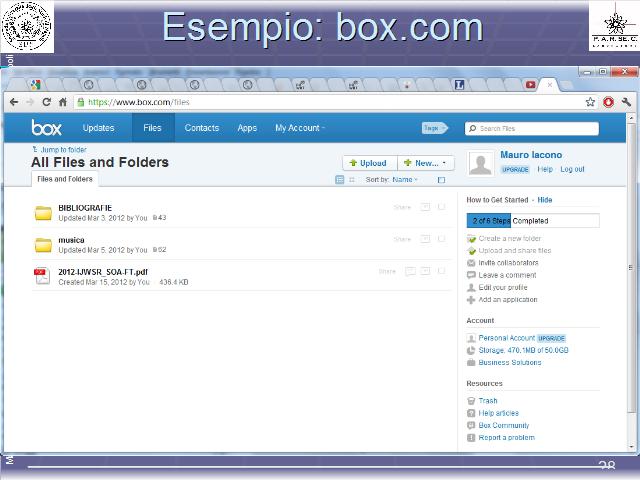Switch to the blue L browser tab

(x=459, y=85)
